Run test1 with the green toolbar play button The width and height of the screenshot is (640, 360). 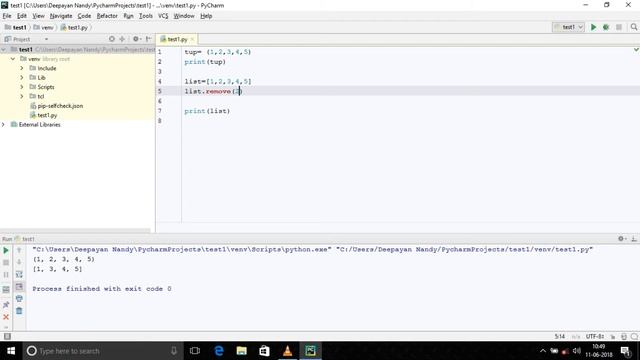(x=593, y=27)
